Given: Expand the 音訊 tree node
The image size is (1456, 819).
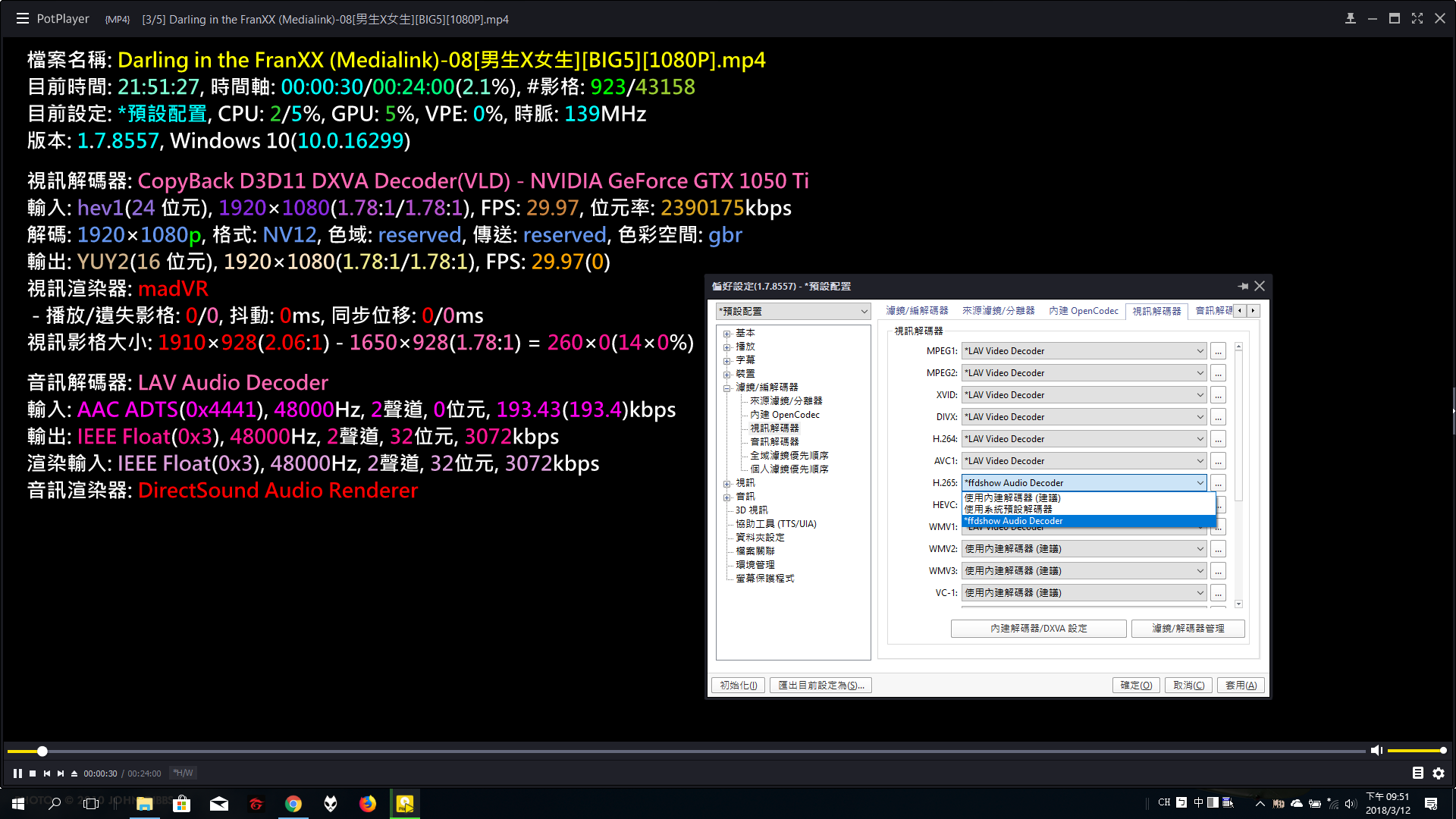Looking at the screenshot, I should (x=726, y=497).
